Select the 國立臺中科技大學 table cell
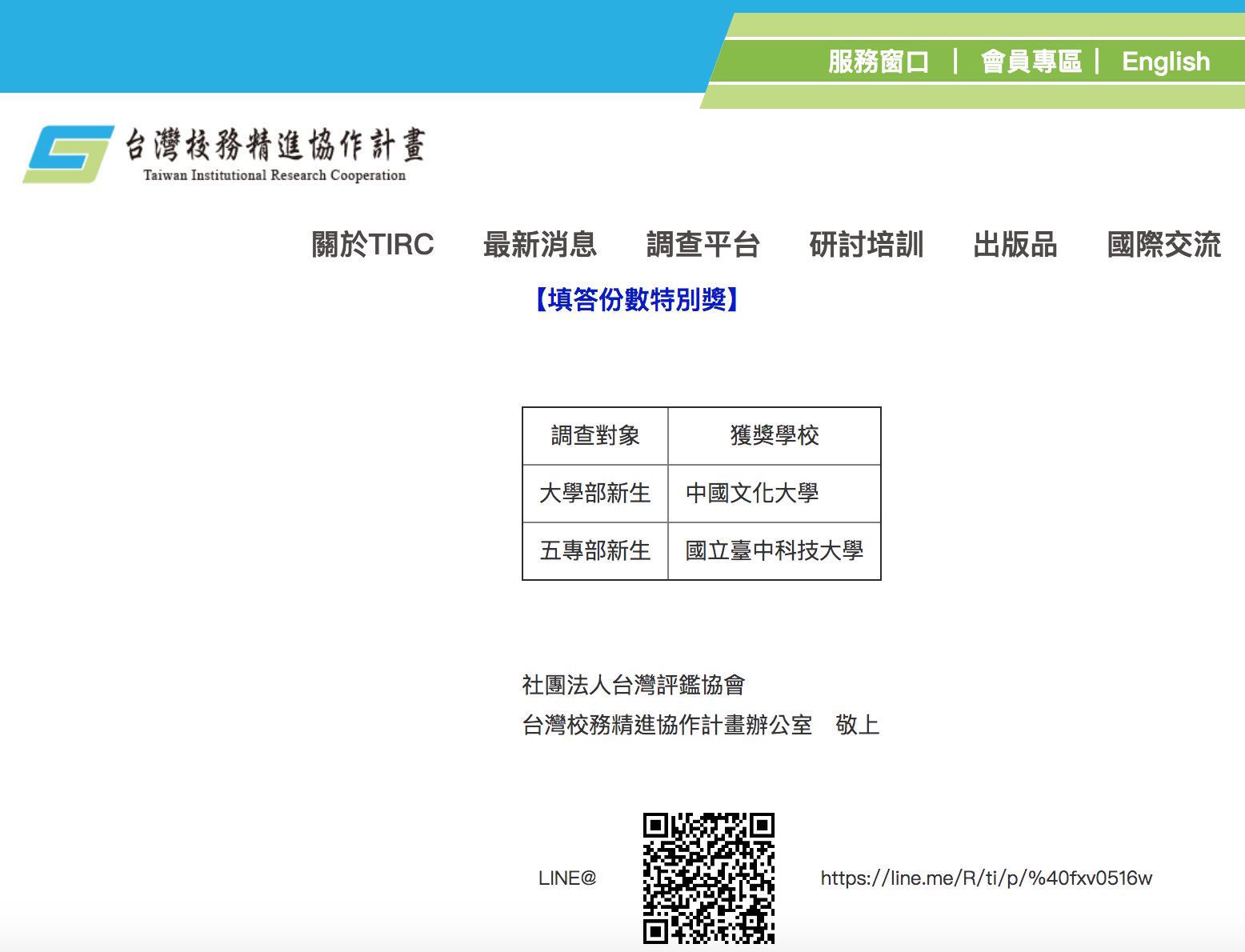The image size is (1245, 952). [x=775, y=551]
